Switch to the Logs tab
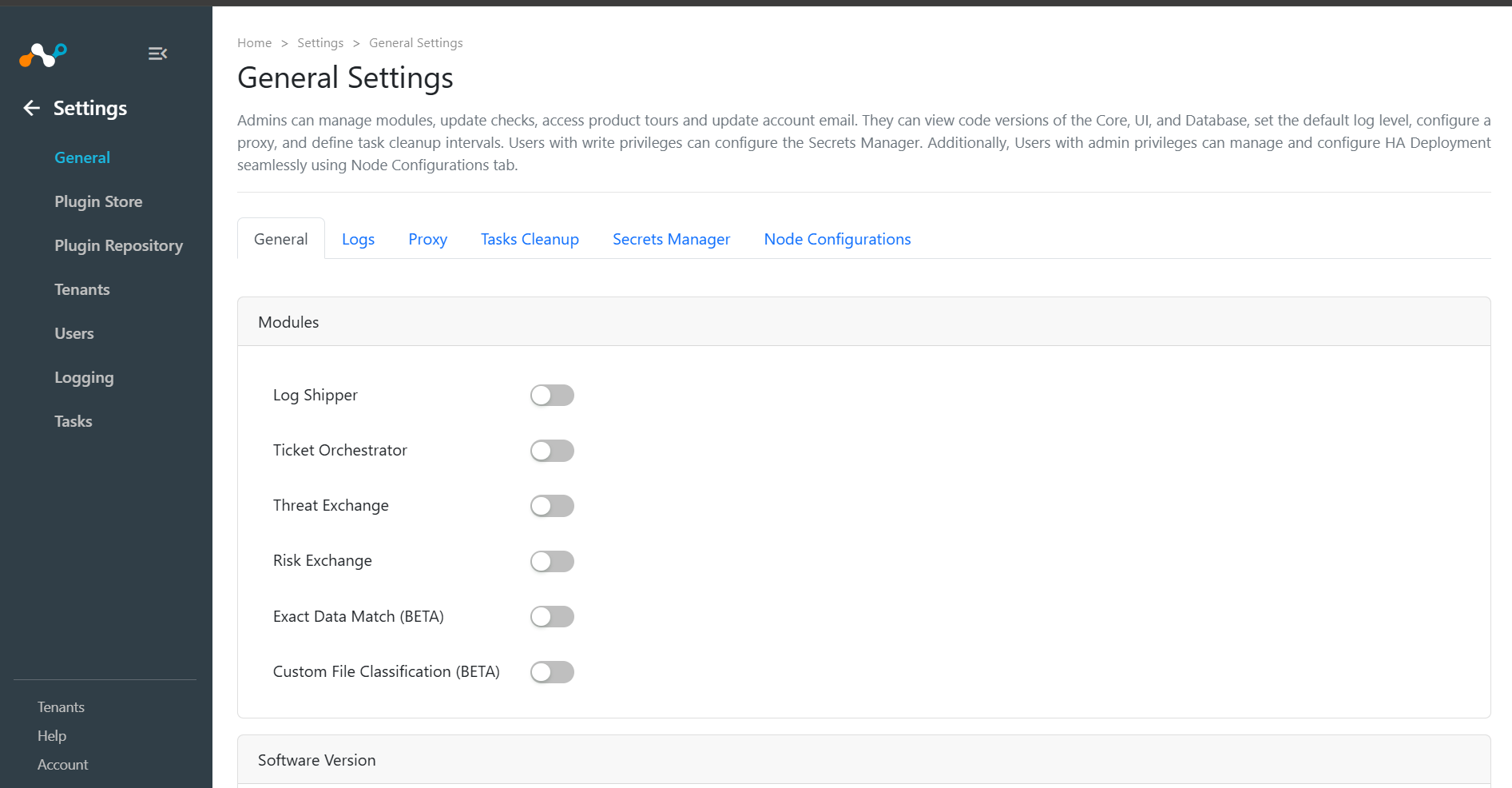Image resolution: width=1512 pixels, height=788 pixels. coord(358,239)
